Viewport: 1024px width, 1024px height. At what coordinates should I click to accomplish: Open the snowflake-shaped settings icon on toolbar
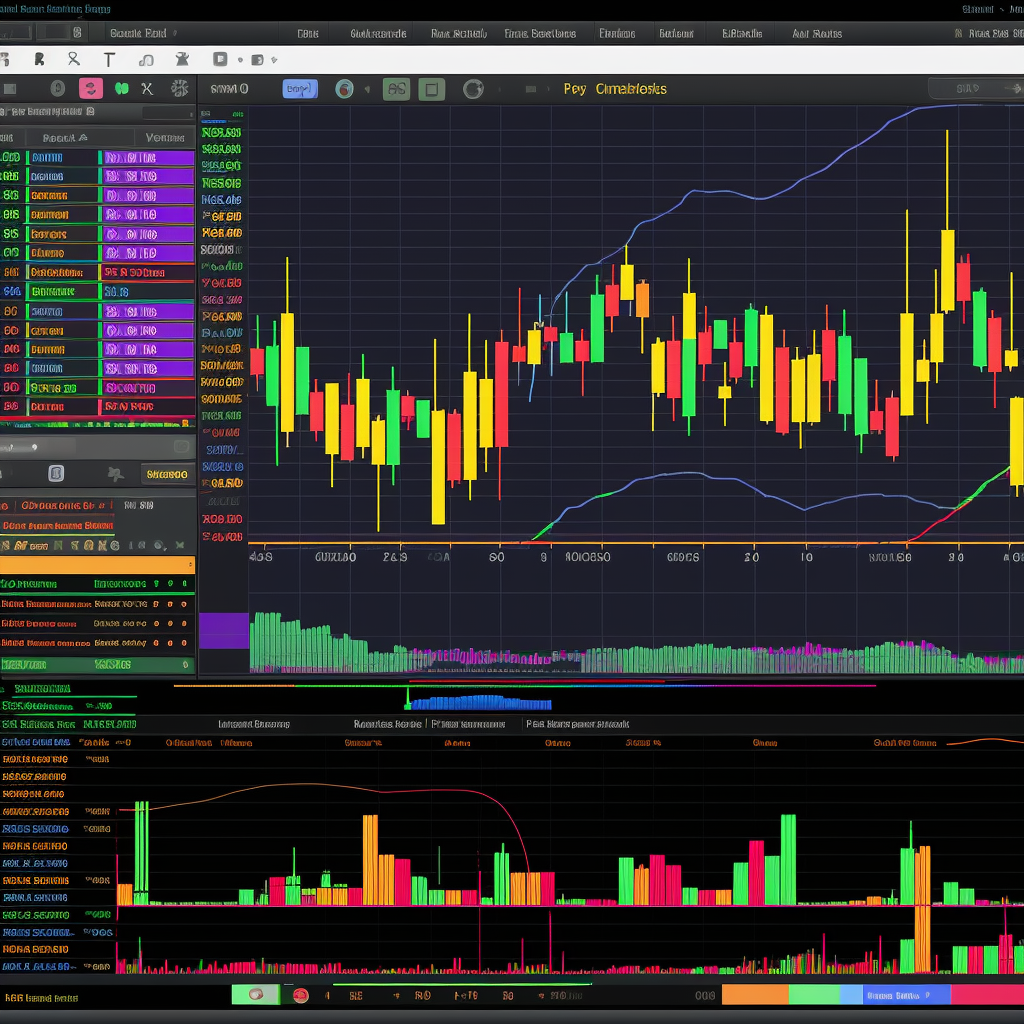pos(181,88)
